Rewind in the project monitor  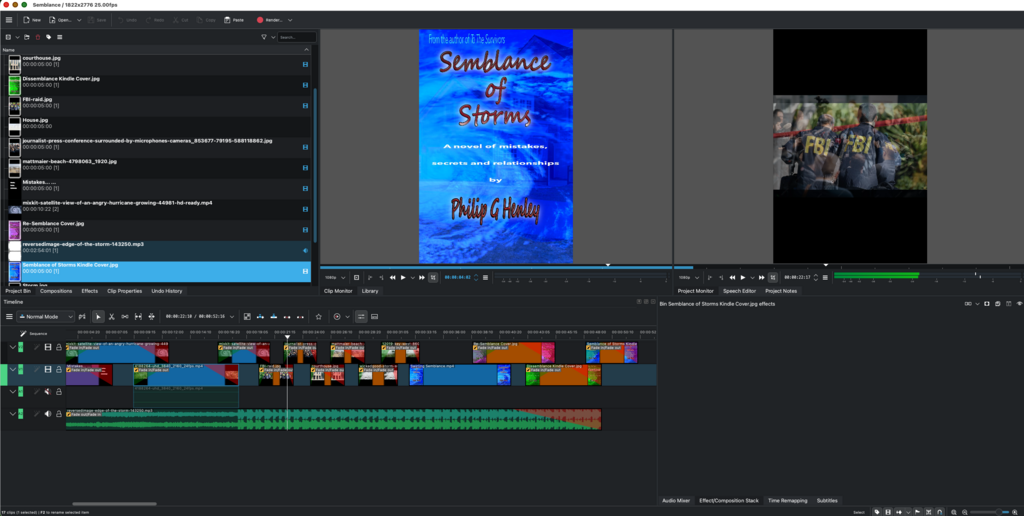coord(733,278)
